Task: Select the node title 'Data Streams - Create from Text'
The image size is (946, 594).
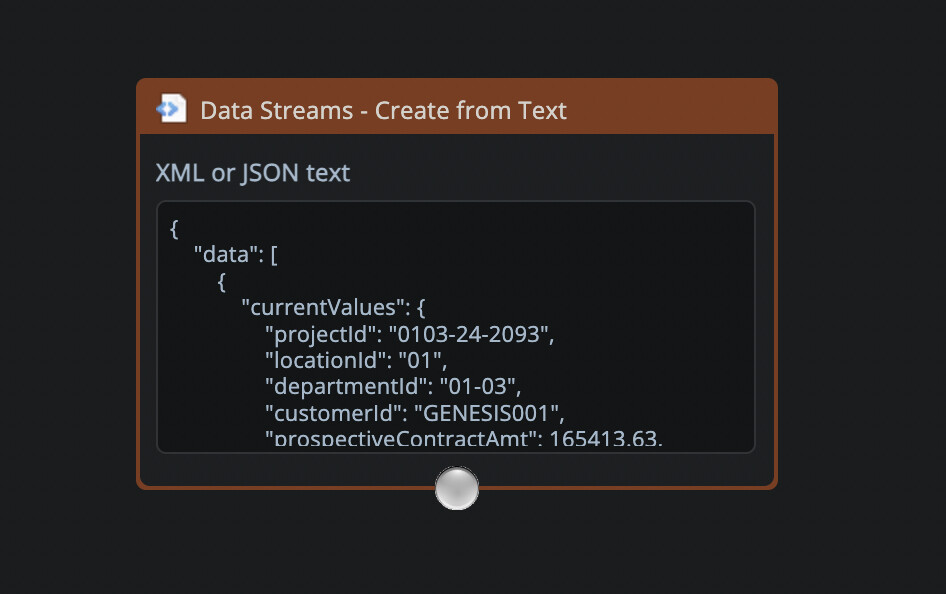Action: coord(383,110)
